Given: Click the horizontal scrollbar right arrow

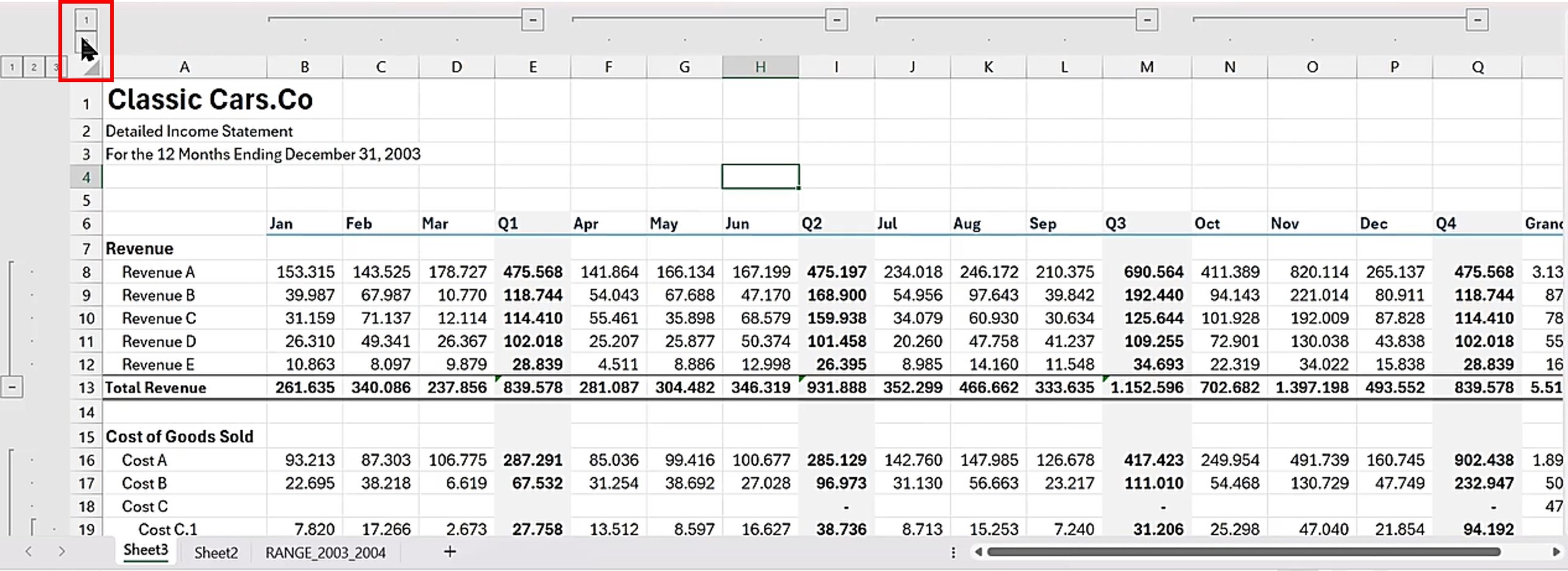Looking at the screenshot, I should [x=1556, y=551].
